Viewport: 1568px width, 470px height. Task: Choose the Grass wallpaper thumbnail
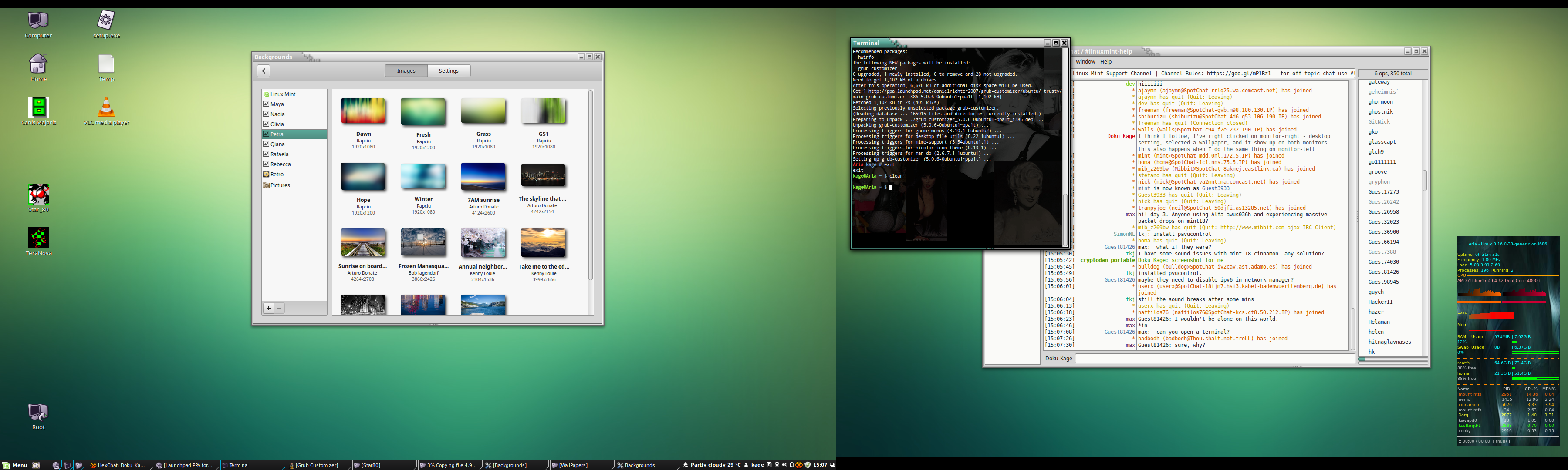[x=483, y=111]
